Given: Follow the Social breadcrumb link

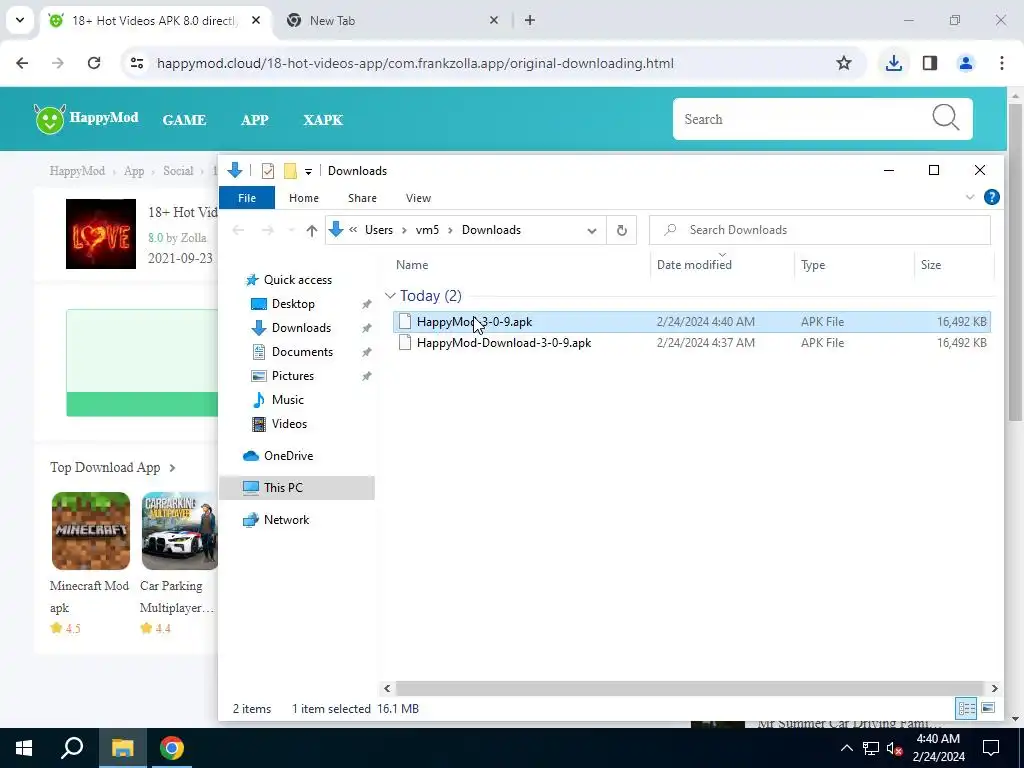Looking at the screenshot, I should 178,171.
